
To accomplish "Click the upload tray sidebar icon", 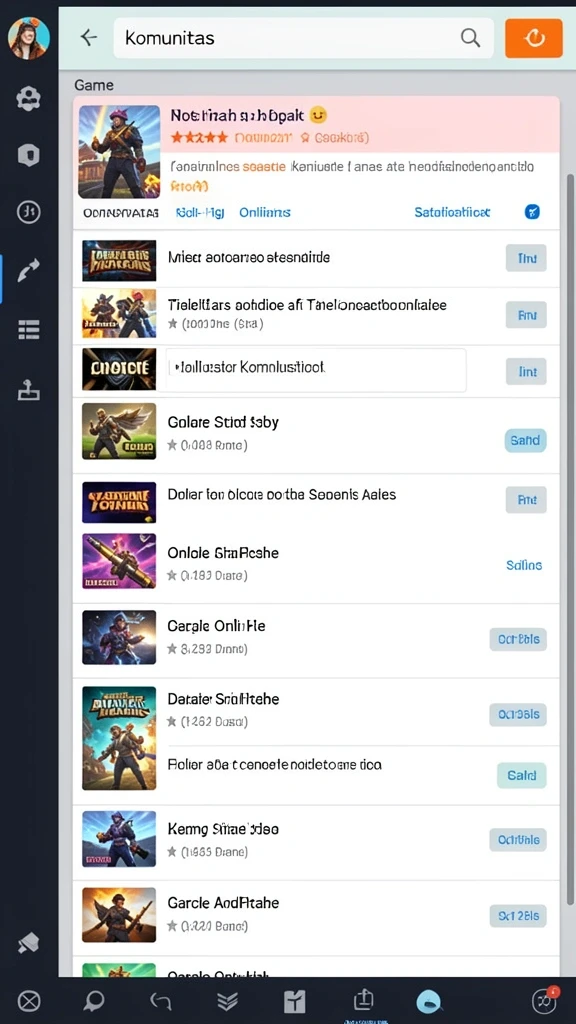I will (29, 390).
